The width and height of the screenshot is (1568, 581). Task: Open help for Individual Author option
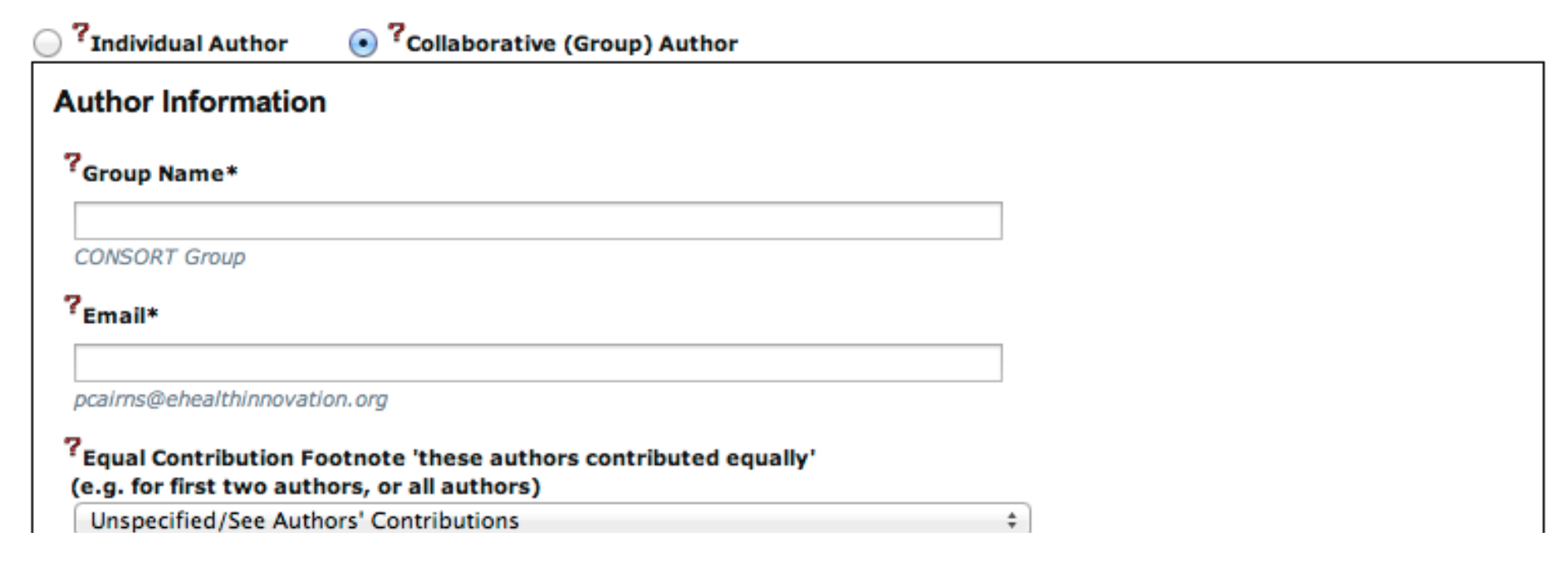[80, 33]
